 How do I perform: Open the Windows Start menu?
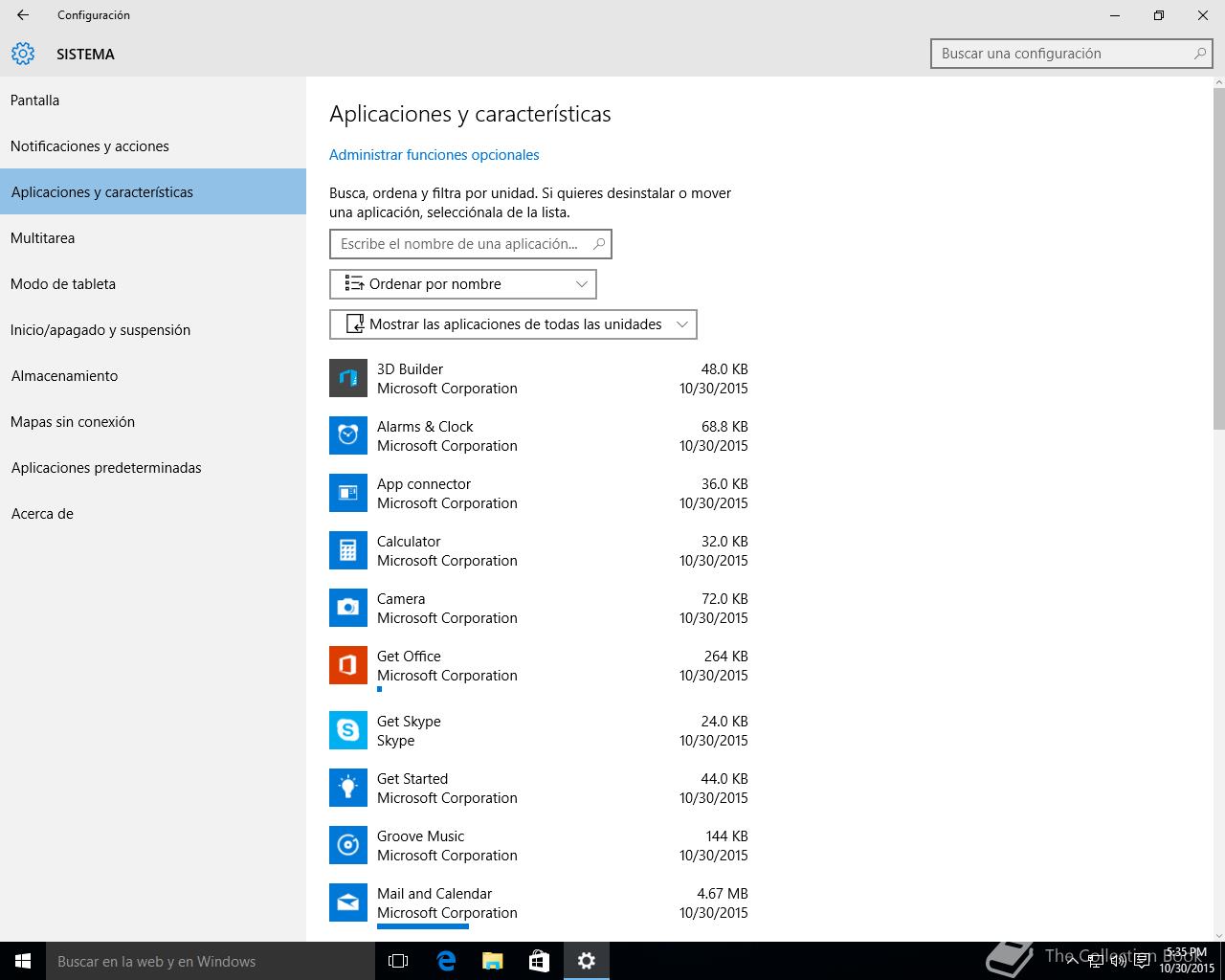tap(23, 961)
